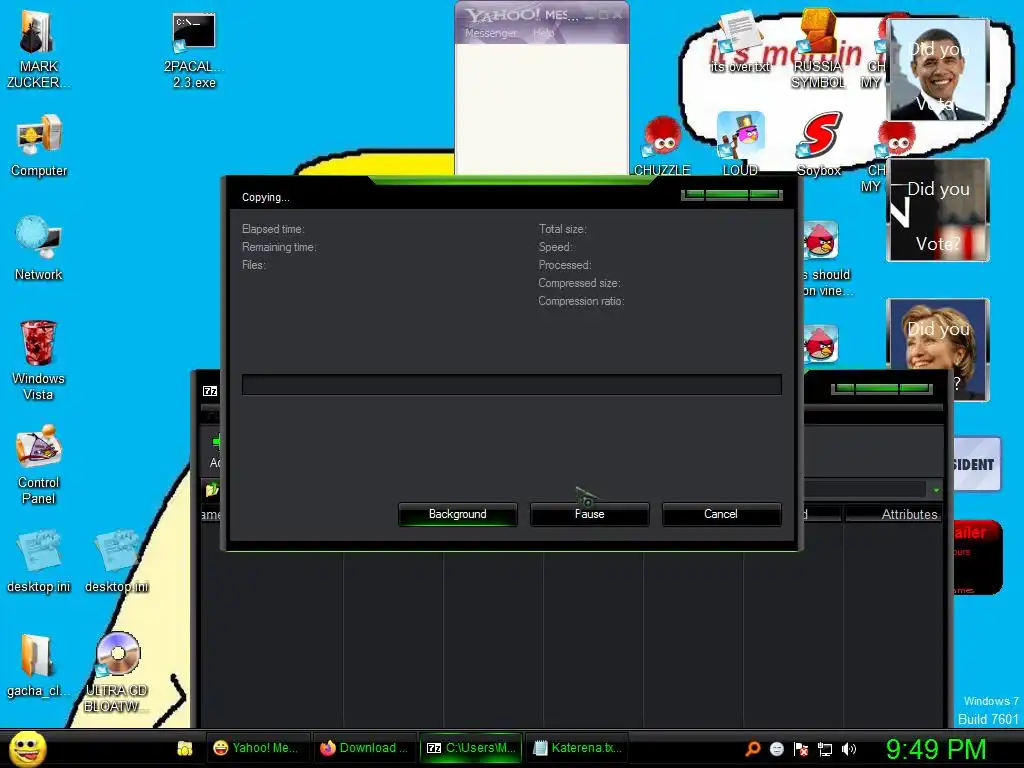
Task: Switch to Katerena.txt Notepad taskbar button
Action: tap(577, 748)
